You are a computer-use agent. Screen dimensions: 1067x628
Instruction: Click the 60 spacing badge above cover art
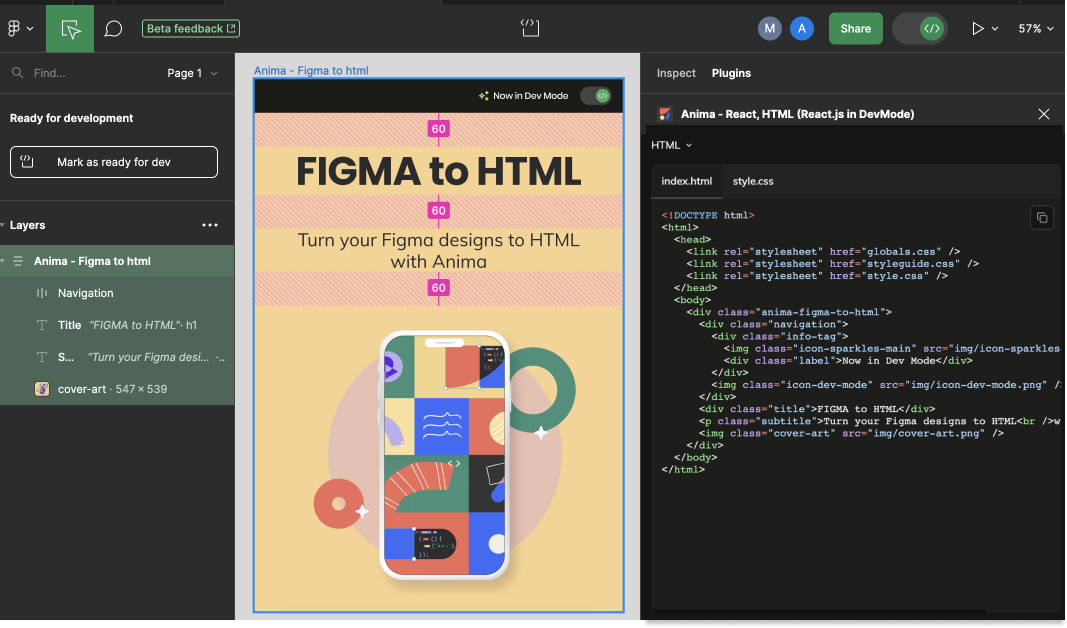tap(438, 288)
